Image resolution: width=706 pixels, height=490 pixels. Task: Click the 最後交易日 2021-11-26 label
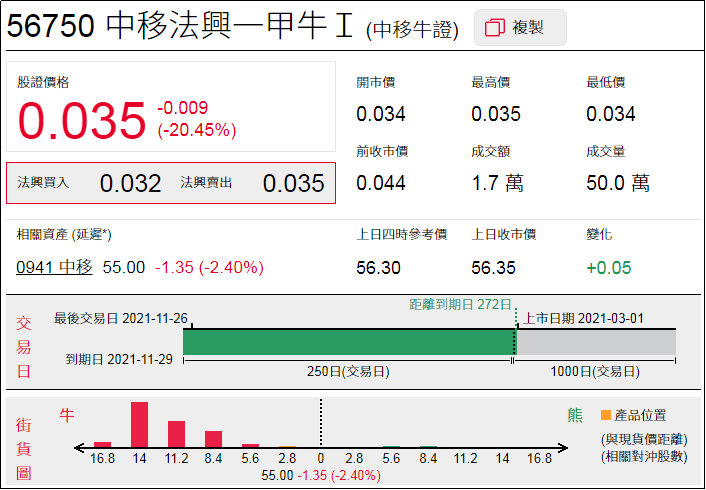pyautogui.click(x=121, y=319)
